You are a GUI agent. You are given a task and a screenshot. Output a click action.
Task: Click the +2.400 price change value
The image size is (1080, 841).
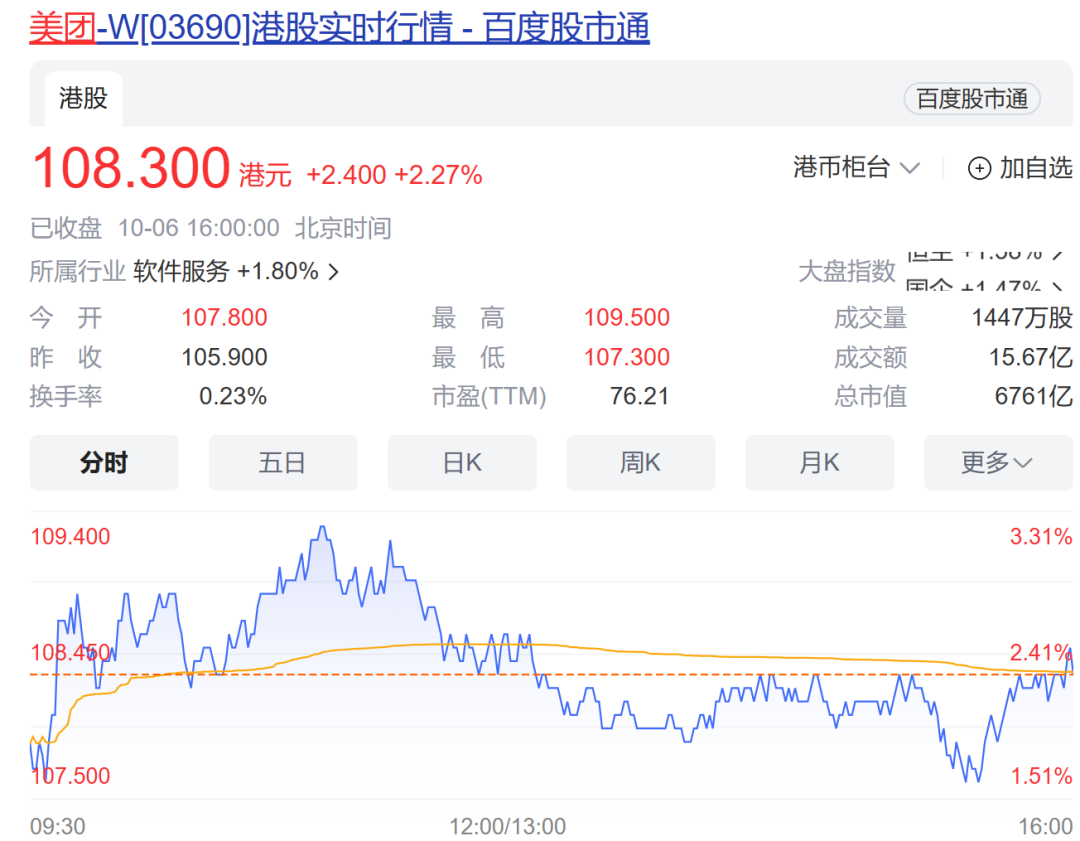(x=346, y=175)
